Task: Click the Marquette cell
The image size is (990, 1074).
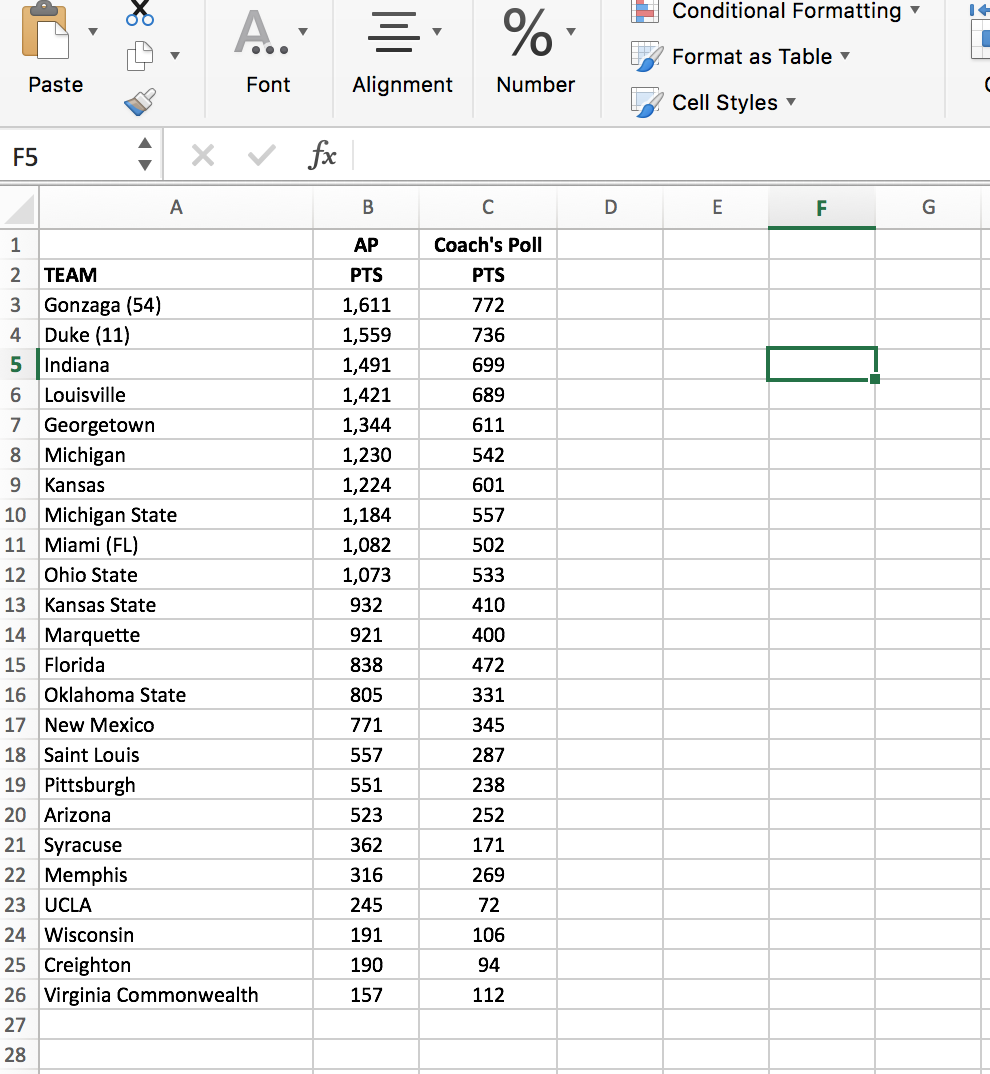Action: click(x=176, y=635)
